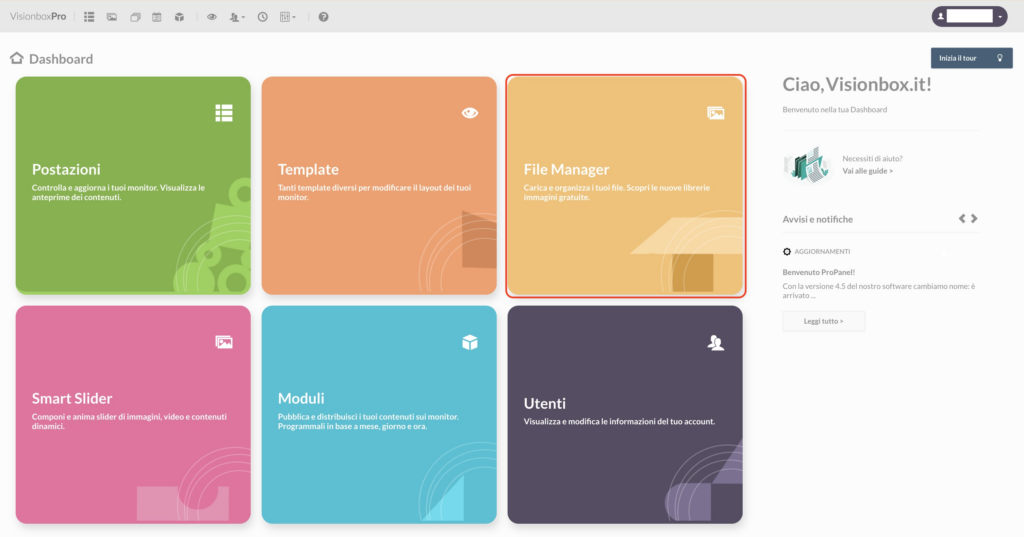Click the eye icon on Template card
1024x537 pixels.
pyautogui.click(x=470, y=113)
